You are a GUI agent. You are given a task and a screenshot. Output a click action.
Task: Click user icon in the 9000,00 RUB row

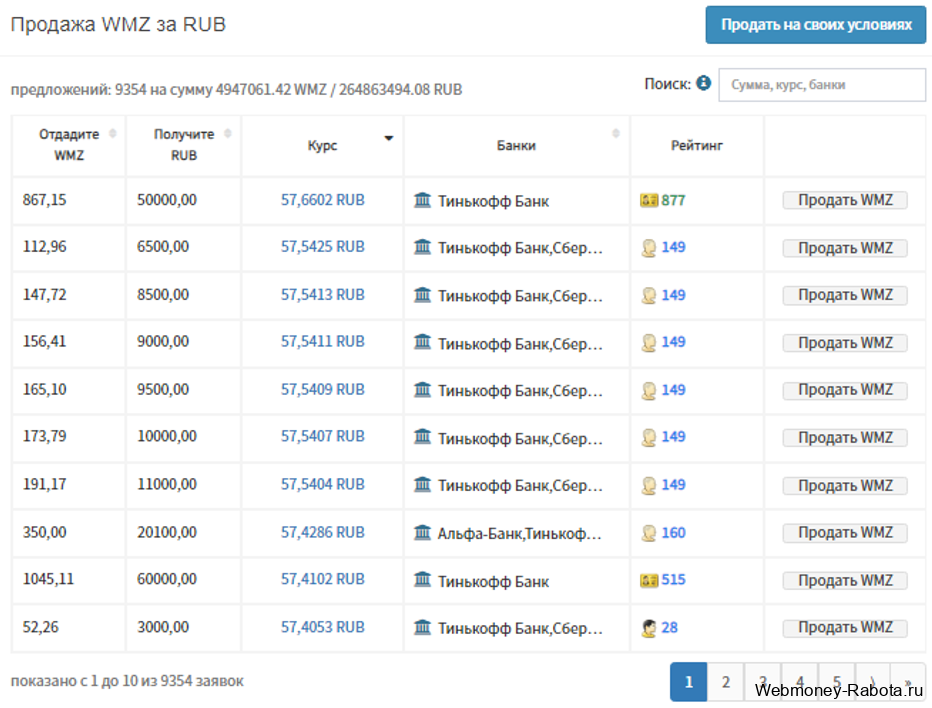click(648, 342)
